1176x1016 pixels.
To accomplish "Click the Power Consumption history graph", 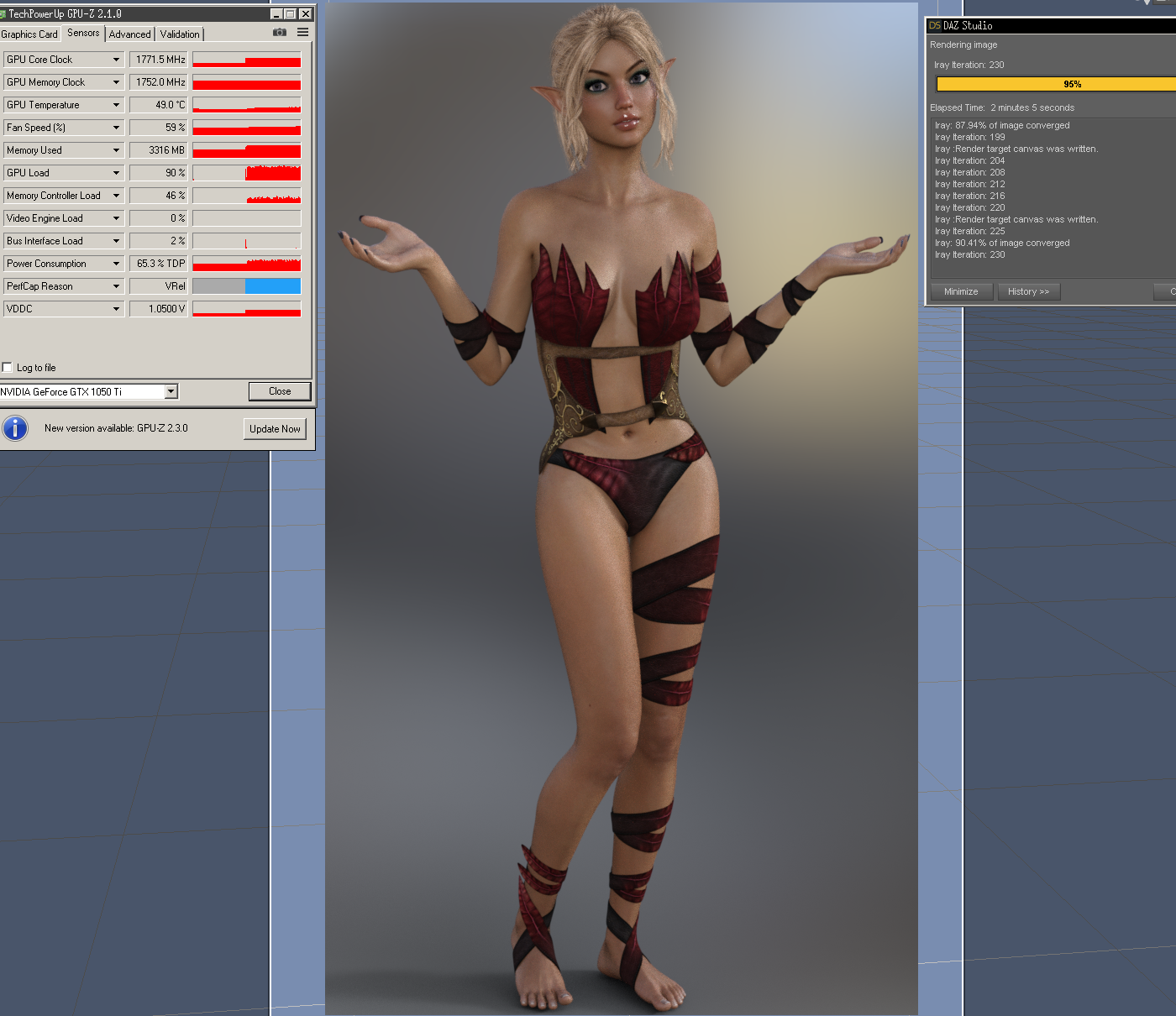I will coord(247,264).
